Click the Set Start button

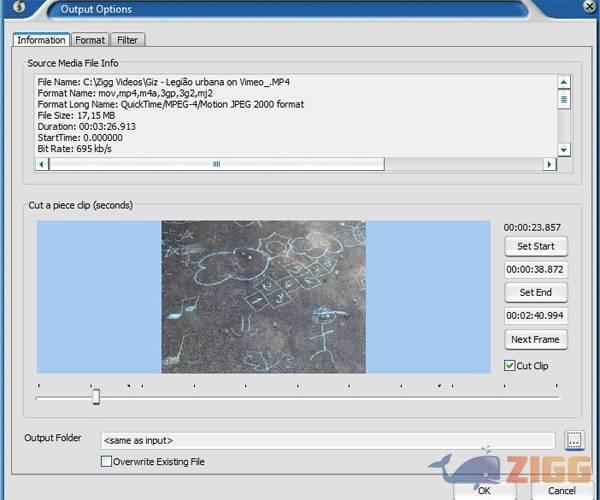pos(536,246)
